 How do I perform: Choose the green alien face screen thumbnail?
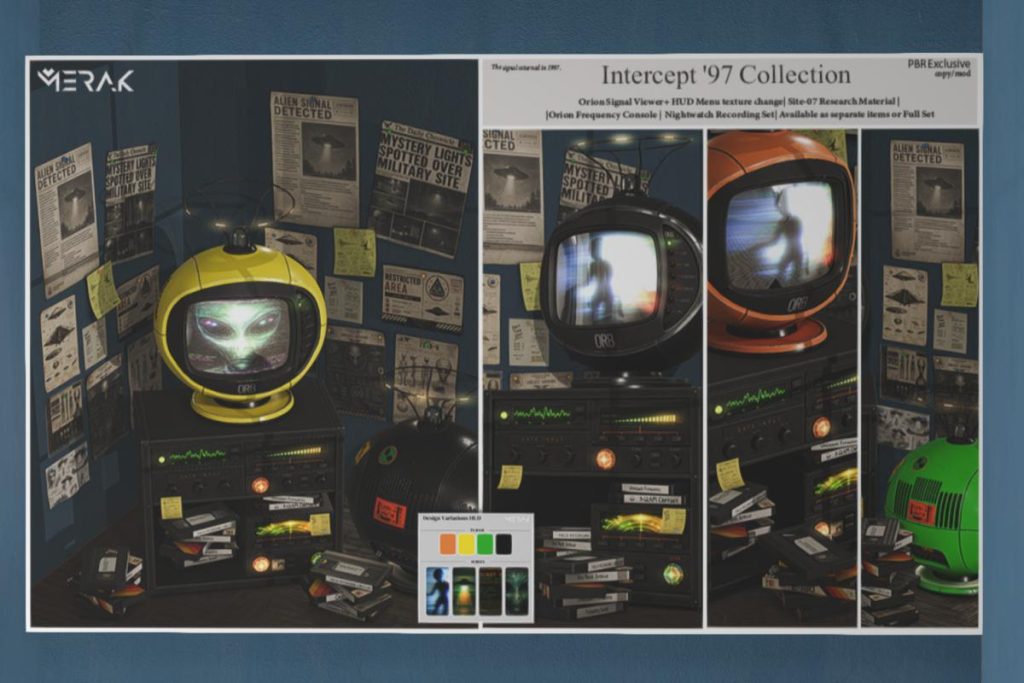tap(517, 592)
